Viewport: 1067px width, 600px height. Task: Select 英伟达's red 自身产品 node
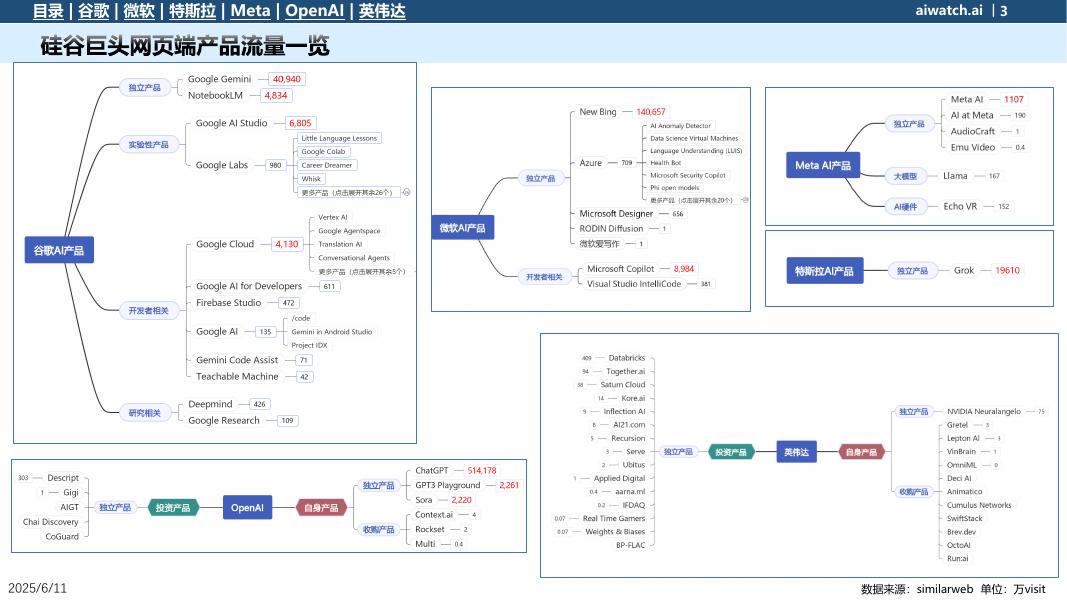[x=861, y=452]
